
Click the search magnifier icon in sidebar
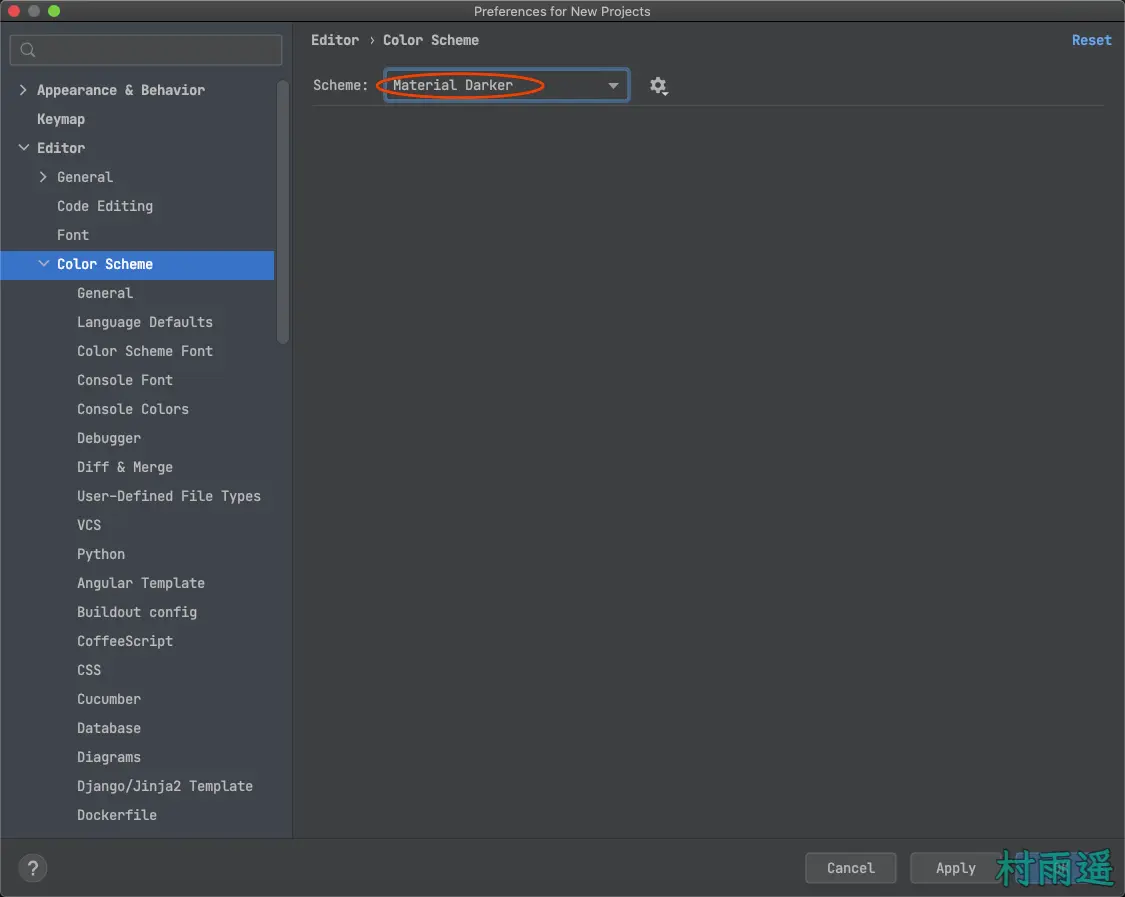click(x=28, y=50)
